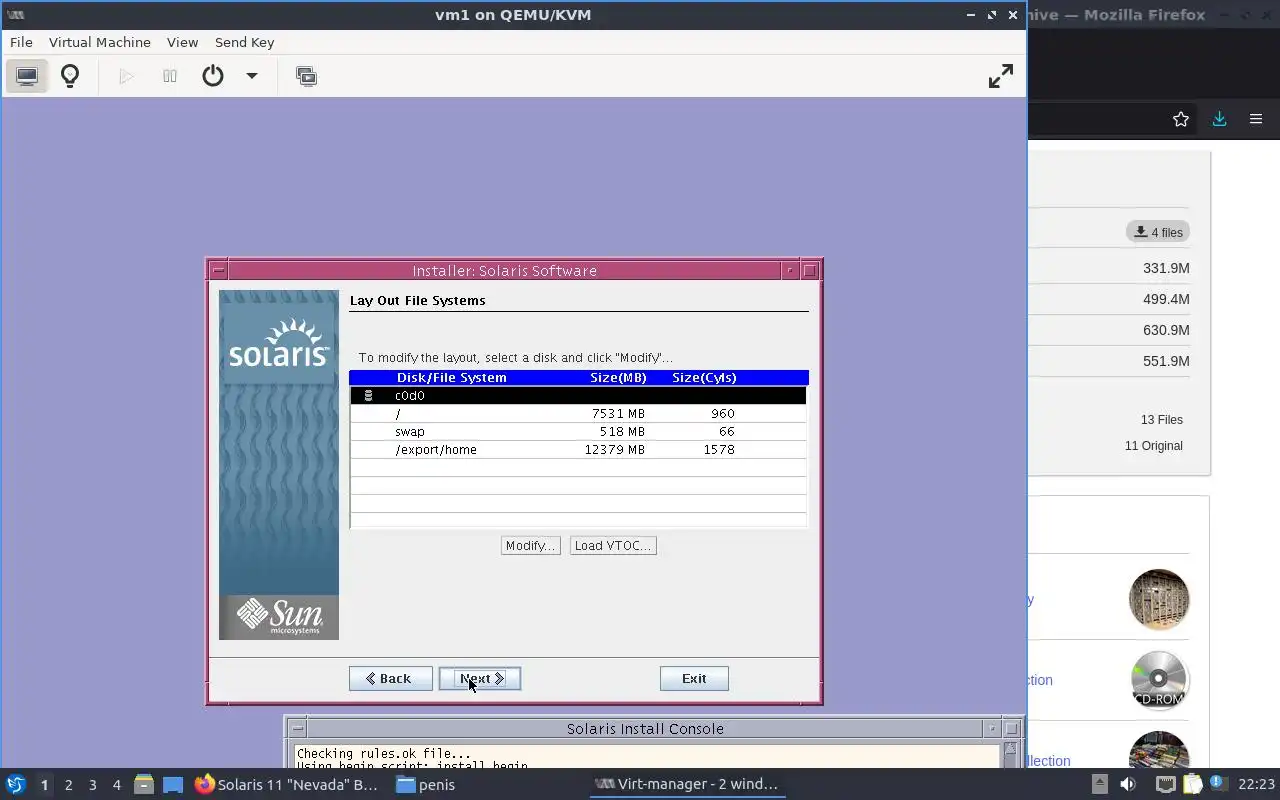Click the removable media eject tray icon
The image size is (1280, 800).
click(1099, 784)
